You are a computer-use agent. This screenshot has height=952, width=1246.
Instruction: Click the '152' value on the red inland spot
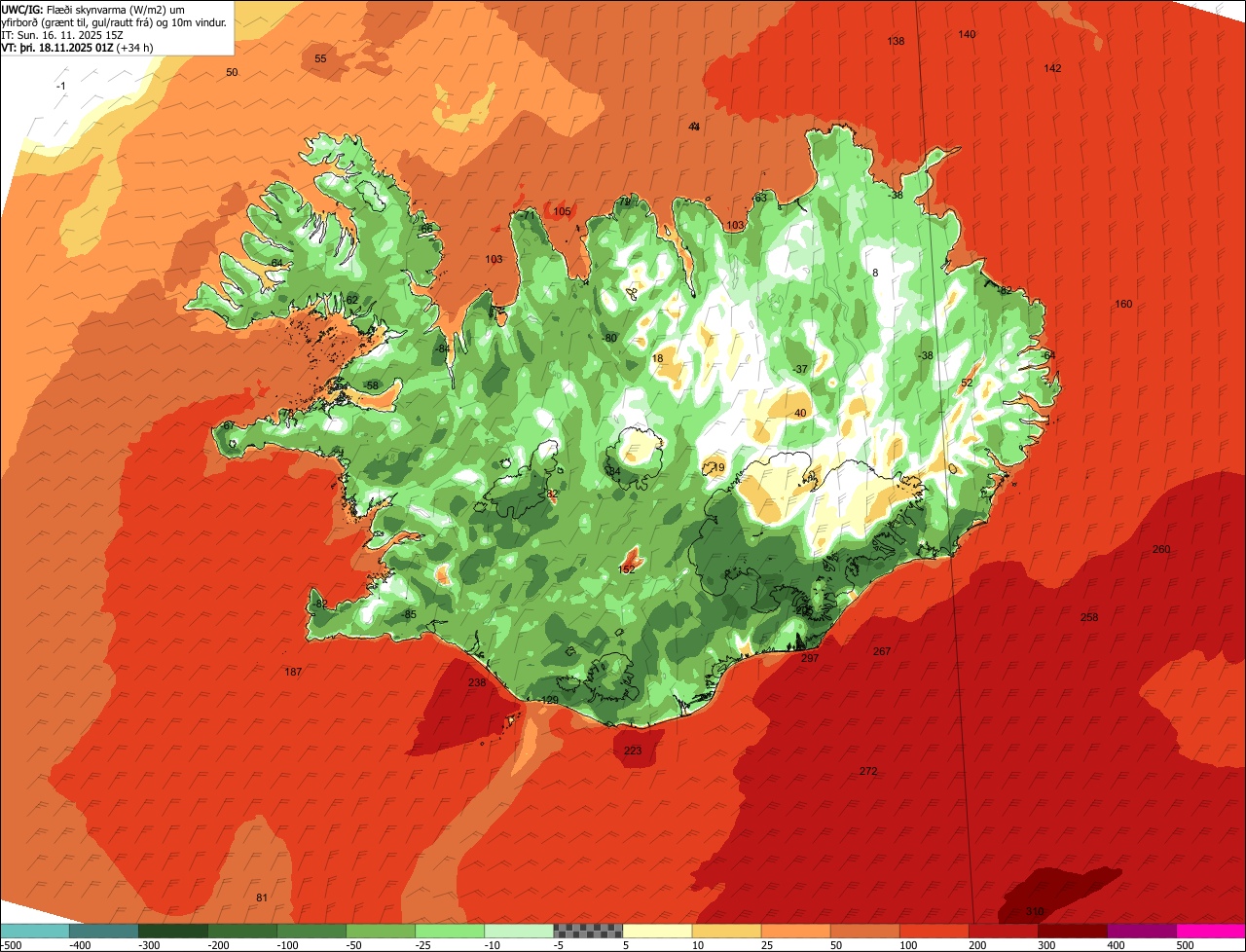pyautogui.click(x=627, y=569)
